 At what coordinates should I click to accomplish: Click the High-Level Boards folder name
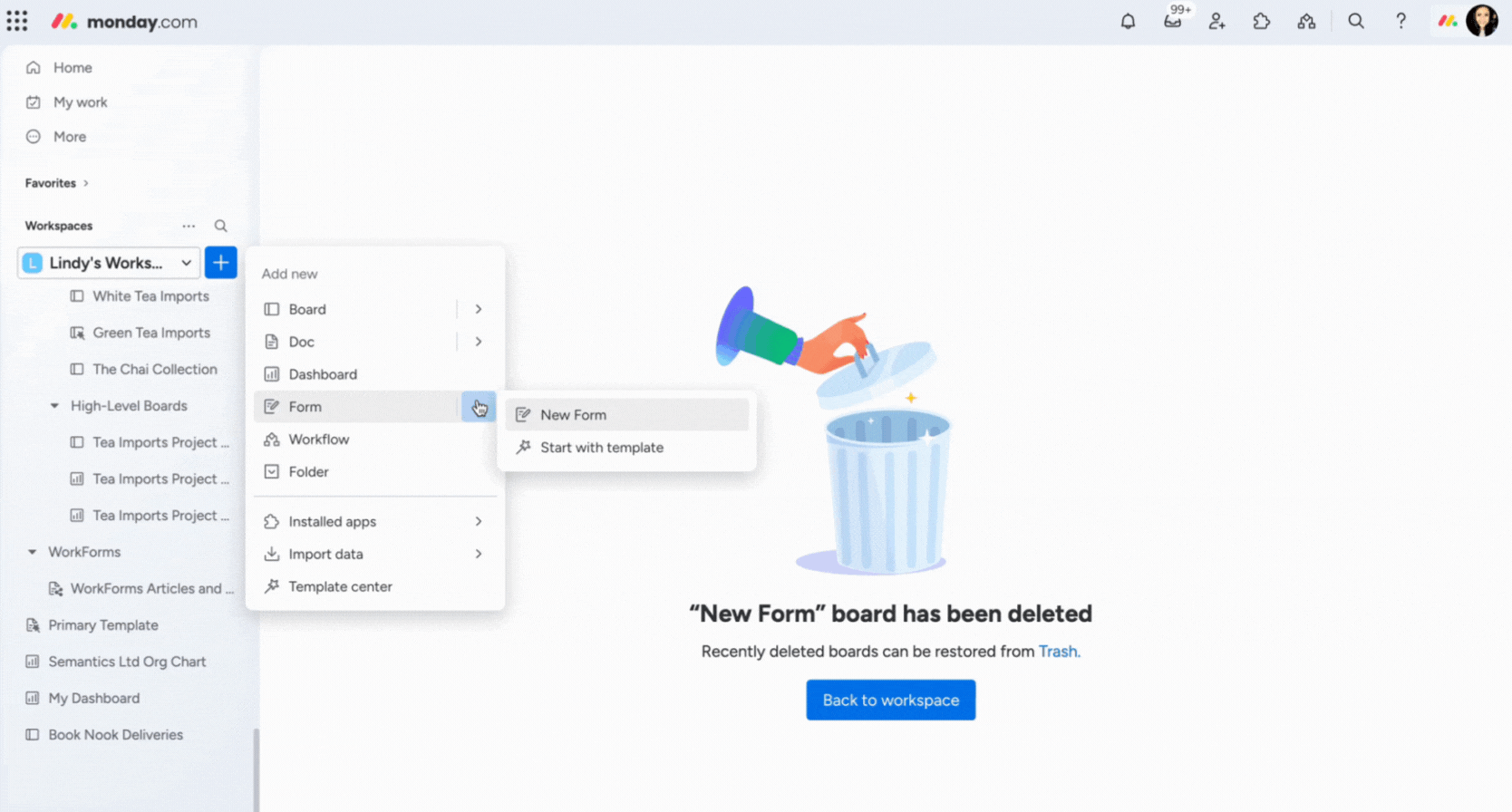click(129, 406)
